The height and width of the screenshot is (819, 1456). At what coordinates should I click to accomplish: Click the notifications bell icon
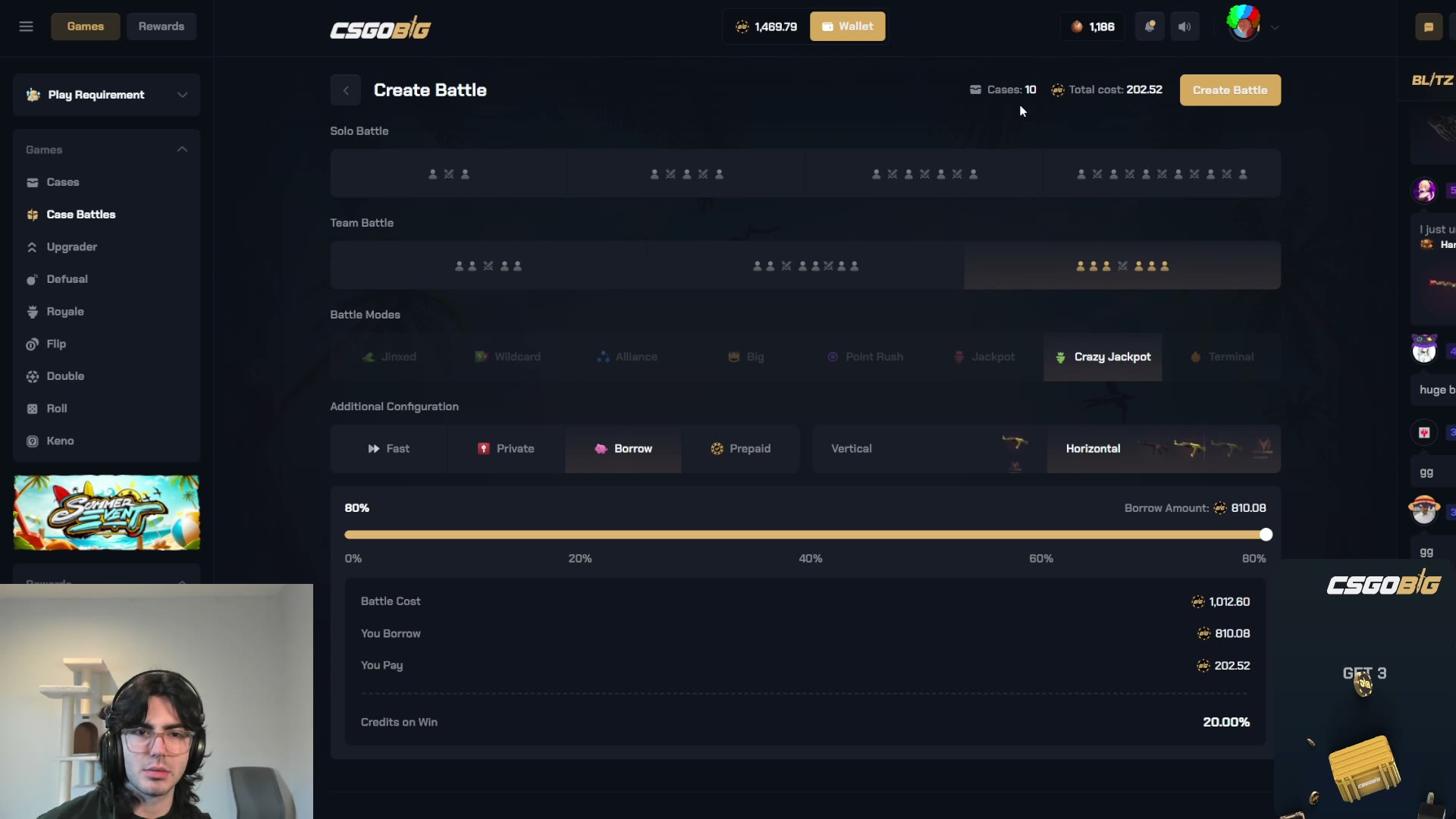click(x=1150, y=27)
